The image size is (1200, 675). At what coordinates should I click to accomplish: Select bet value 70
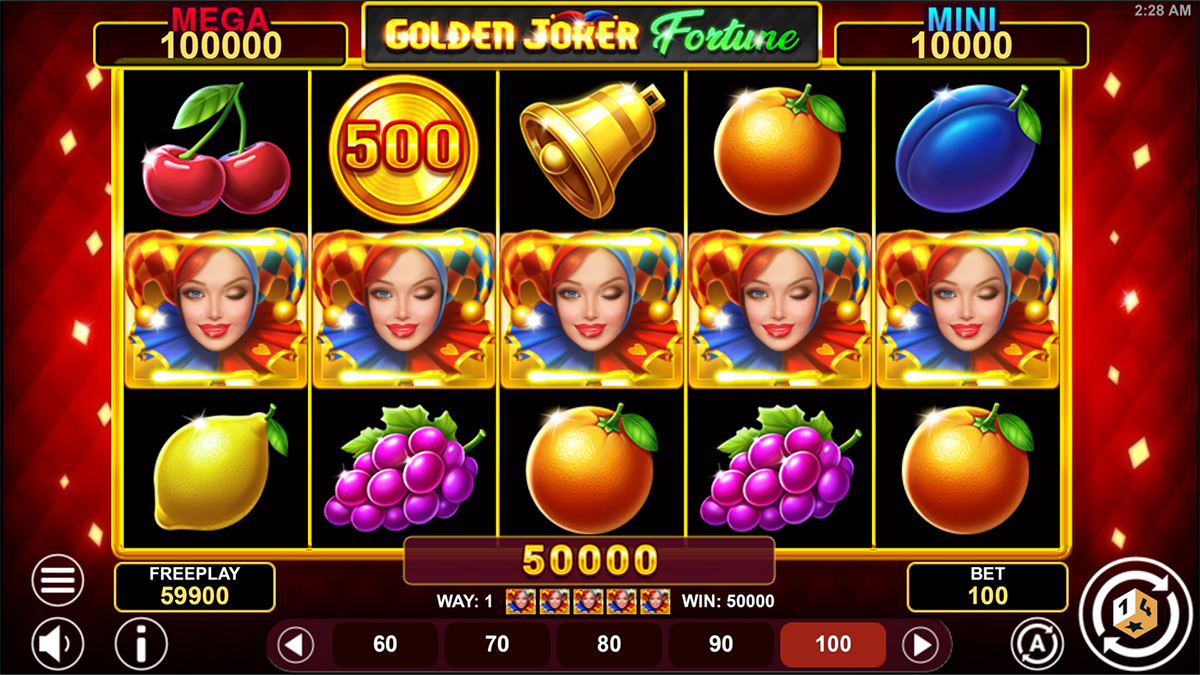[497, 645]
